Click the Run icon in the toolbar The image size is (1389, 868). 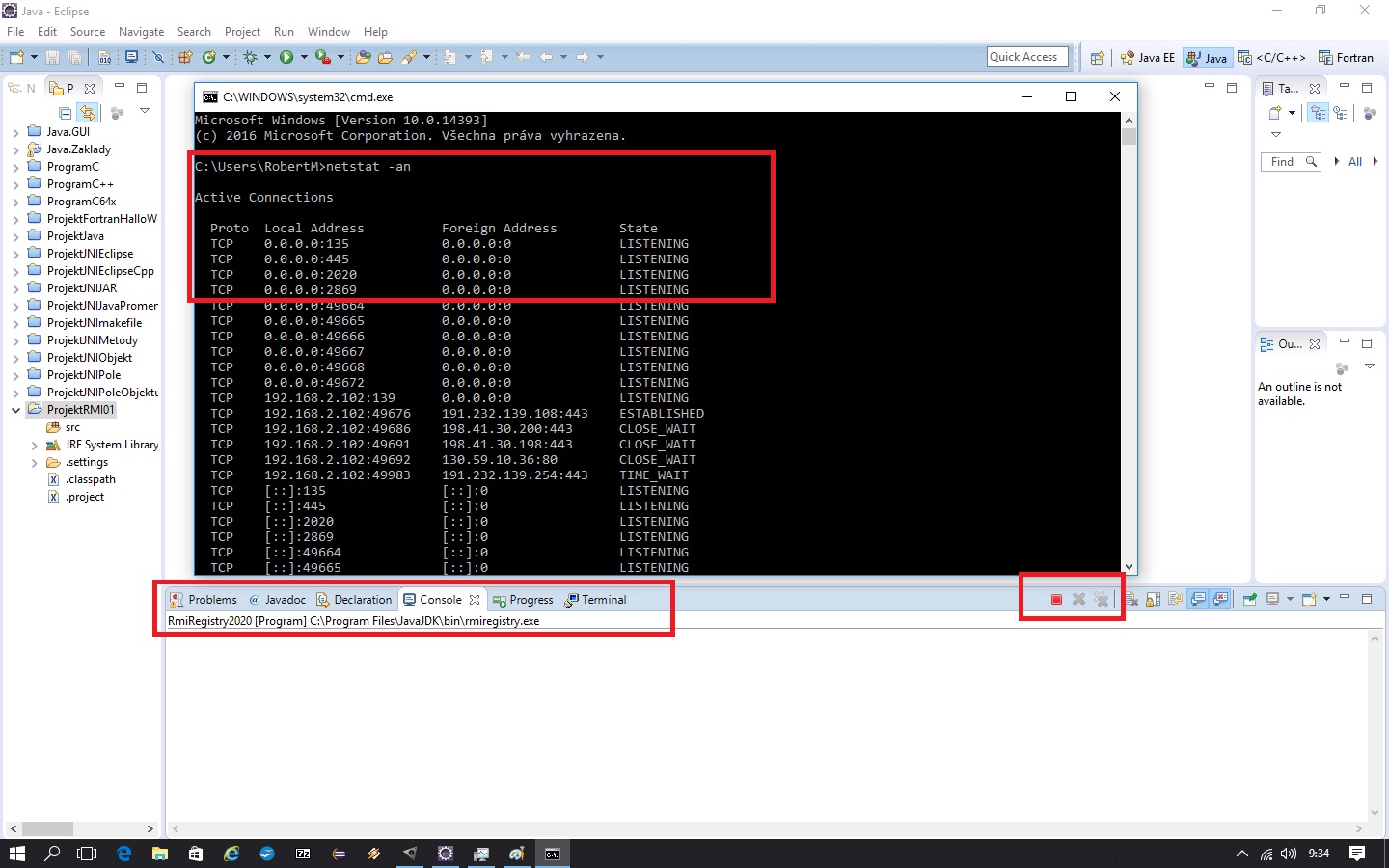click(x=286, y=57)
